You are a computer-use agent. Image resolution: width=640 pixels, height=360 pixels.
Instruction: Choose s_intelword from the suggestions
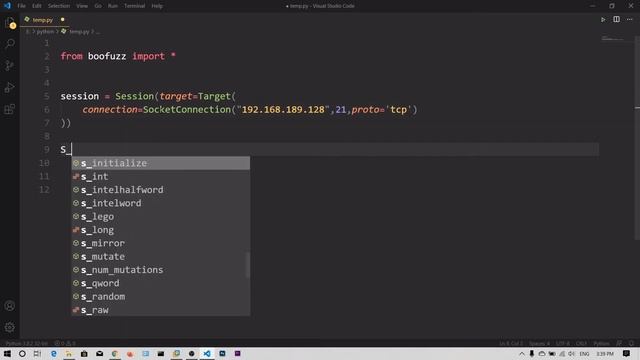[x=161, y=203]
